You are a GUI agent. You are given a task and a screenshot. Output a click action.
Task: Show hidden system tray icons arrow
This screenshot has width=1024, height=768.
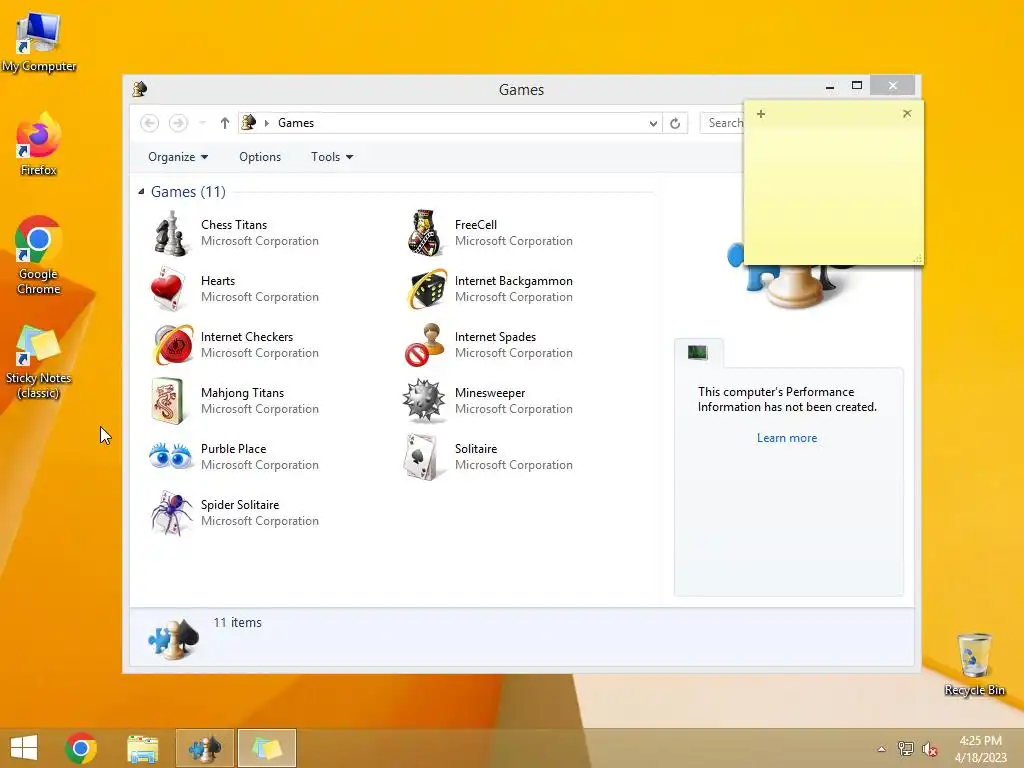tap(881, 749)
